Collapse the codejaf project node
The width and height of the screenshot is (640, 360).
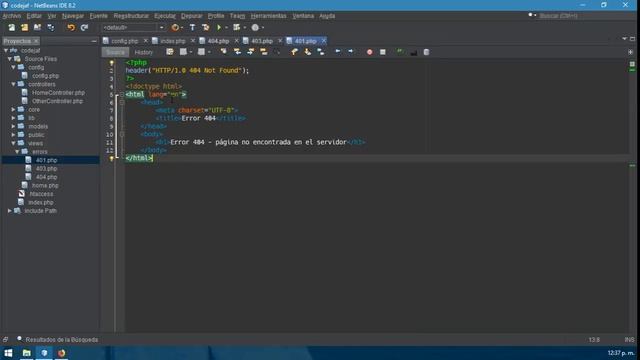tap(6, 50)
